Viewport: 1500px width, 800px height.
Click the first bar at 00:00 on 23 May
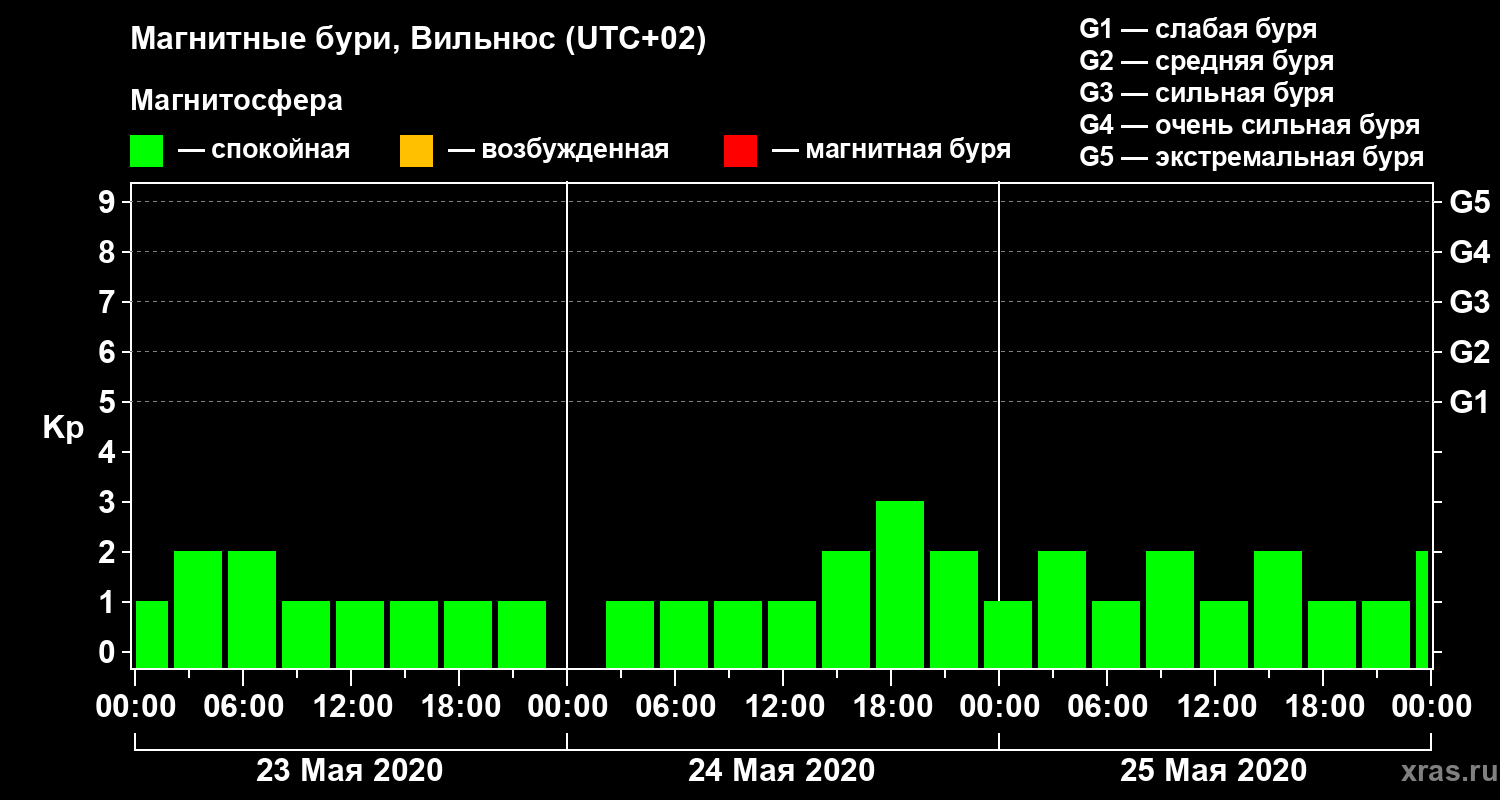[x=152, y=635]
